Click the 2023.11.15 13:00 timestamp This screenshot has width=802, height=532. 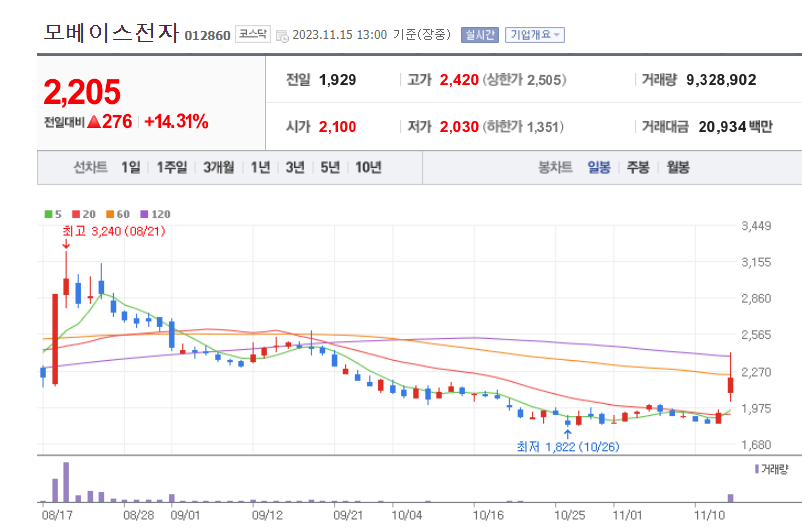340,35
